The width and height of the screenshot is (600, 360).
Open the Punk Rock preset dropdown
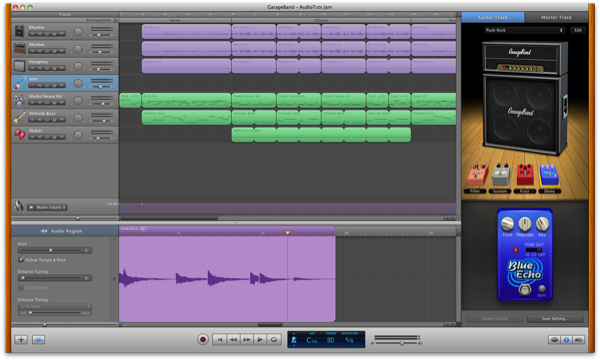525,30
